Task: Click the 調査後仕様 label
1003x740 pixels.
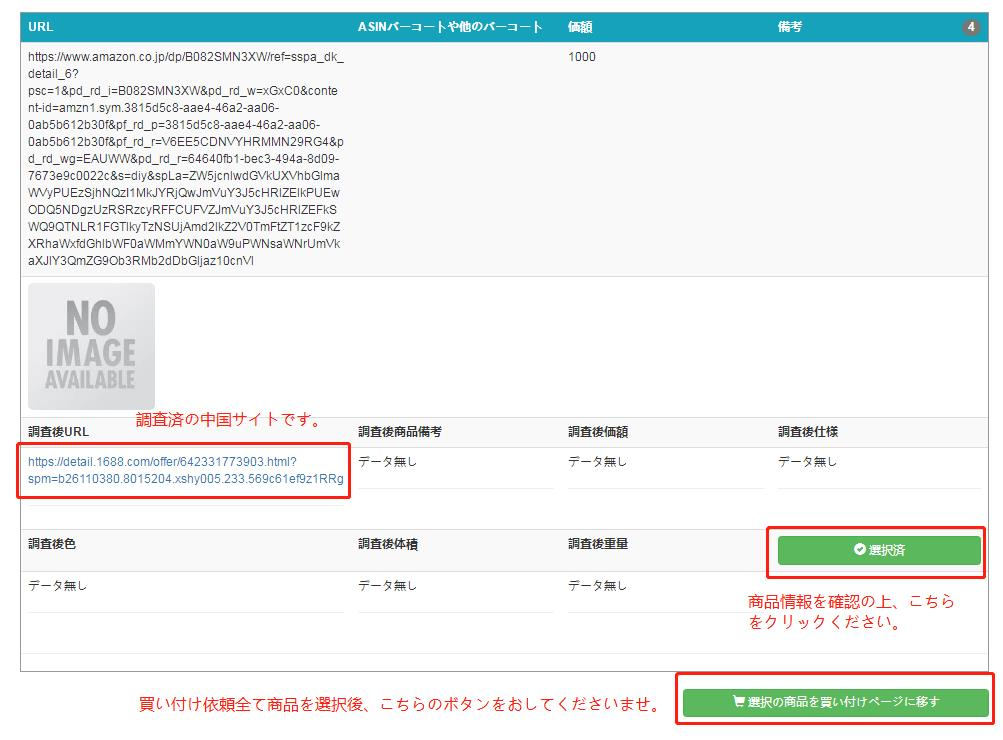Action: pos(808,432)
